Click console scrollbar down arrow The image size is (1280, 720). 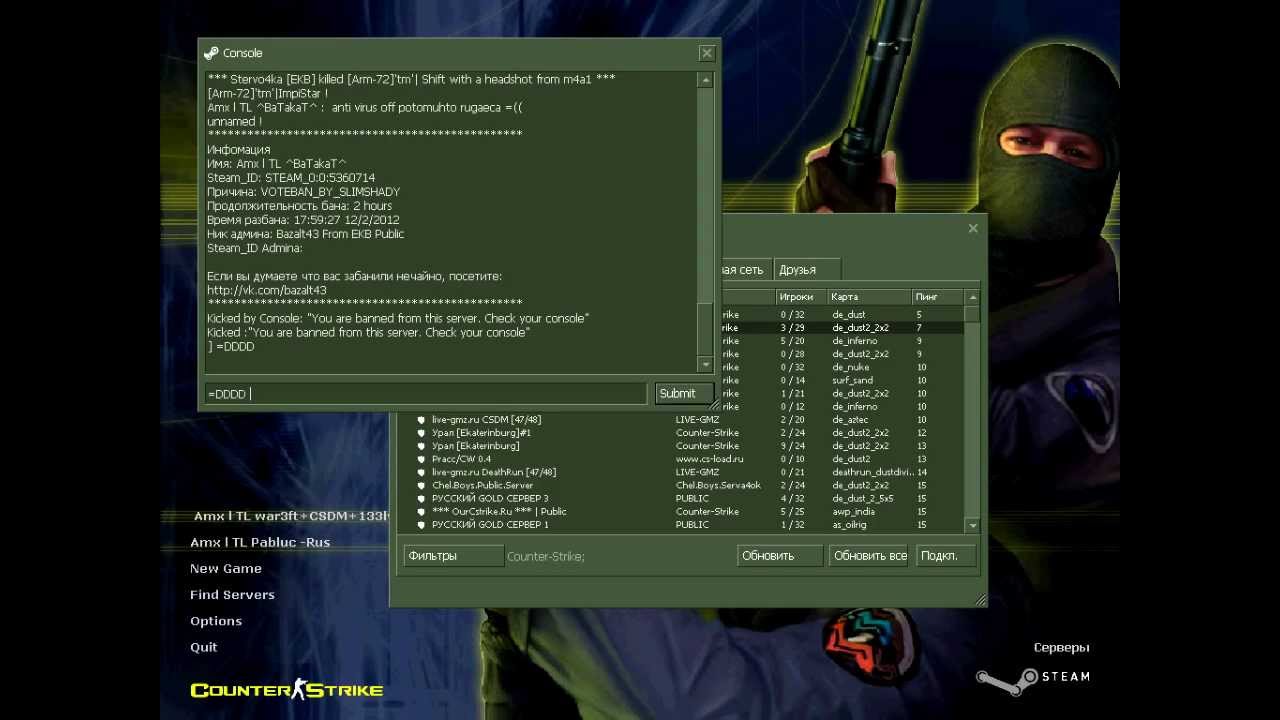click(x=706, y=365)
